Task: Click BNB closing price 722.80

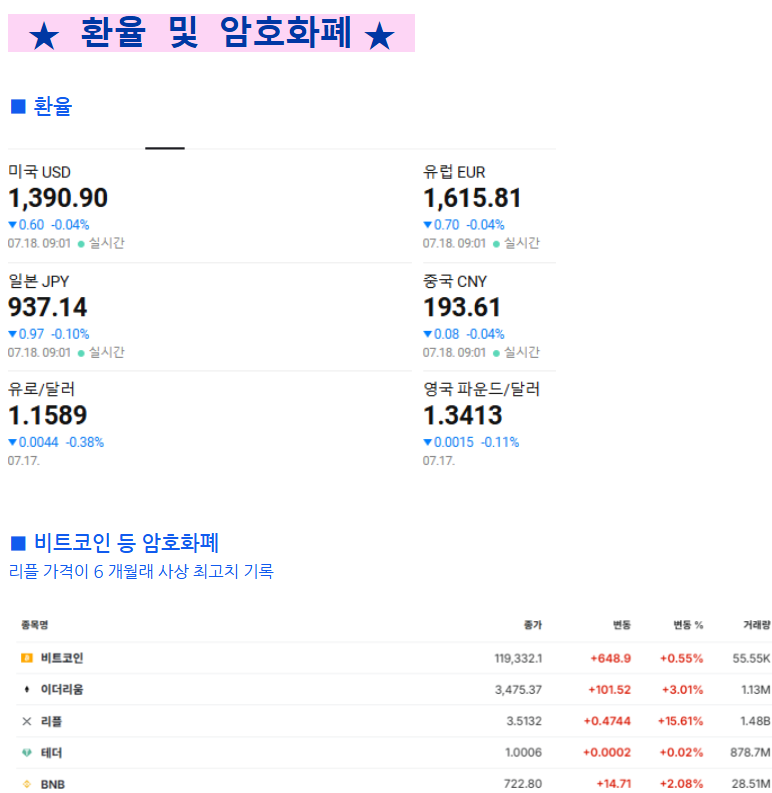Action: pos(523,784)
